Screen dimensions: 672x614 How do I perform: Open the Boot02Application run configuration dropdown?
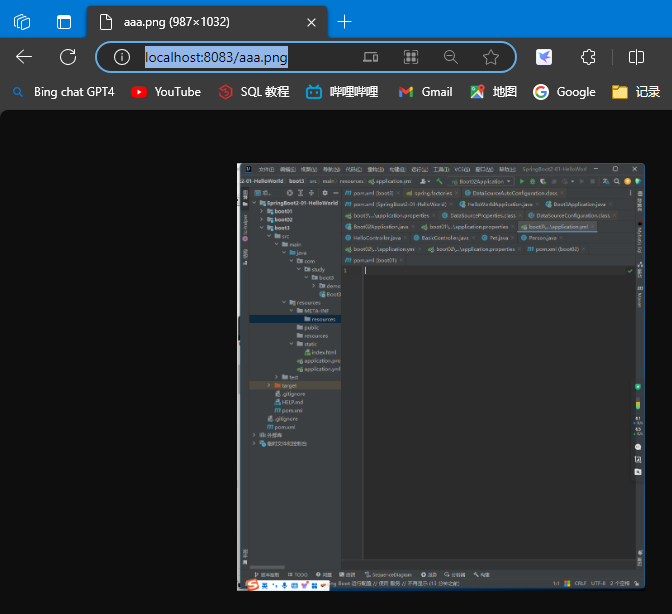coord(481,182)
